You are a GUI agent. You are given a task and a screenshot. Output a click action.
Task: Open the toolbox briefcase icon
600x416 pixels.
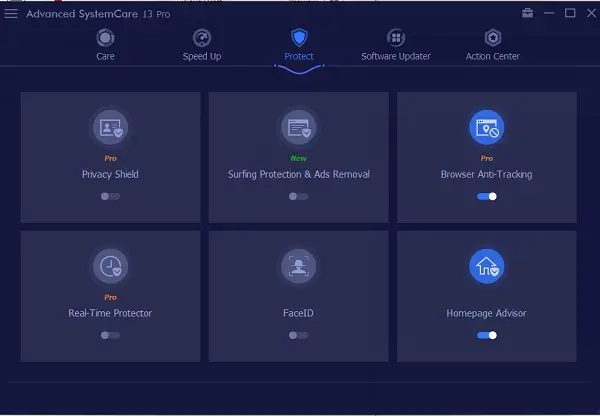[527, 13]
